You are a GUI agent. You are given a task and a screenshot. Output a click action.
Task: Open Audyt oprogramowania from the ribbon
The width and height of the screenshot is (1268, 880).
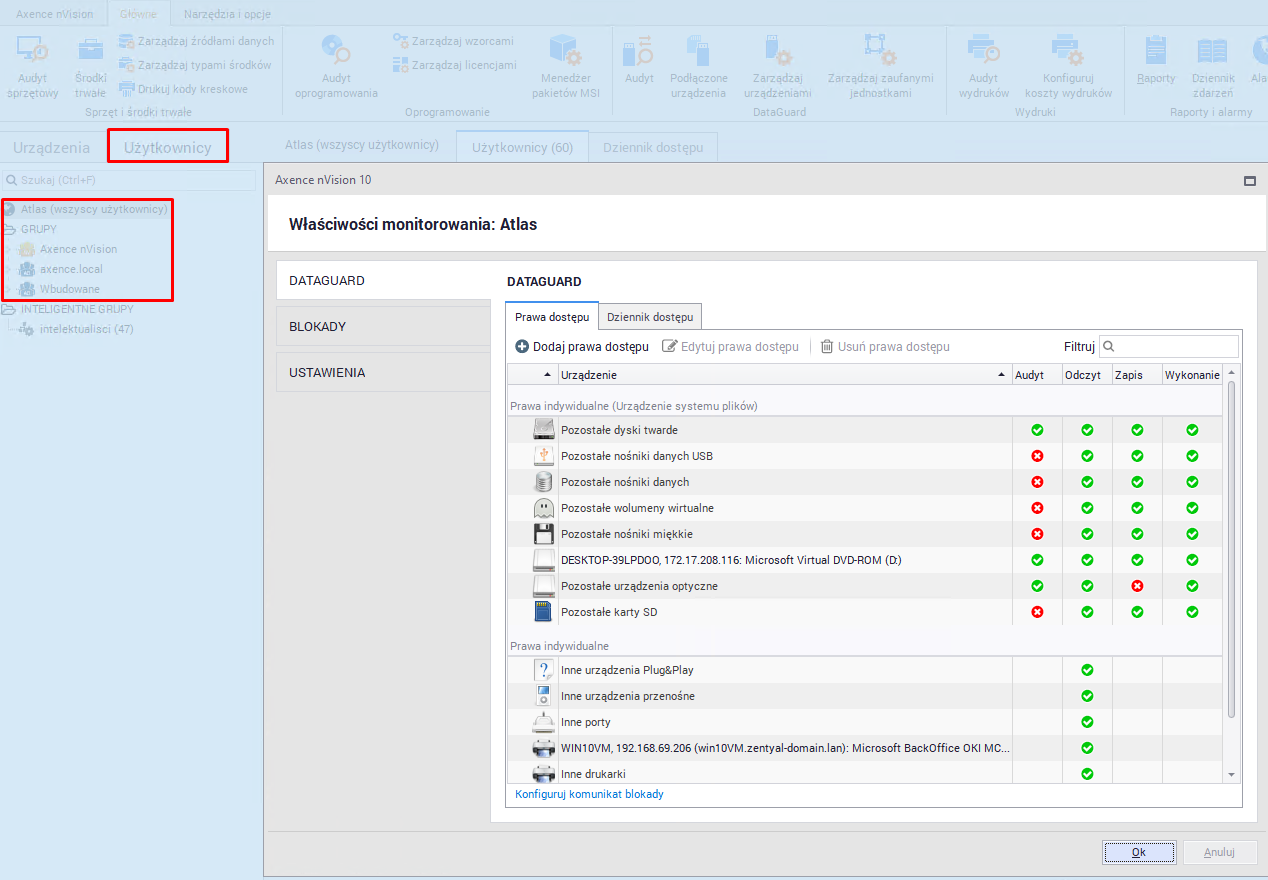pyautogui.click(x=336, y=50)
